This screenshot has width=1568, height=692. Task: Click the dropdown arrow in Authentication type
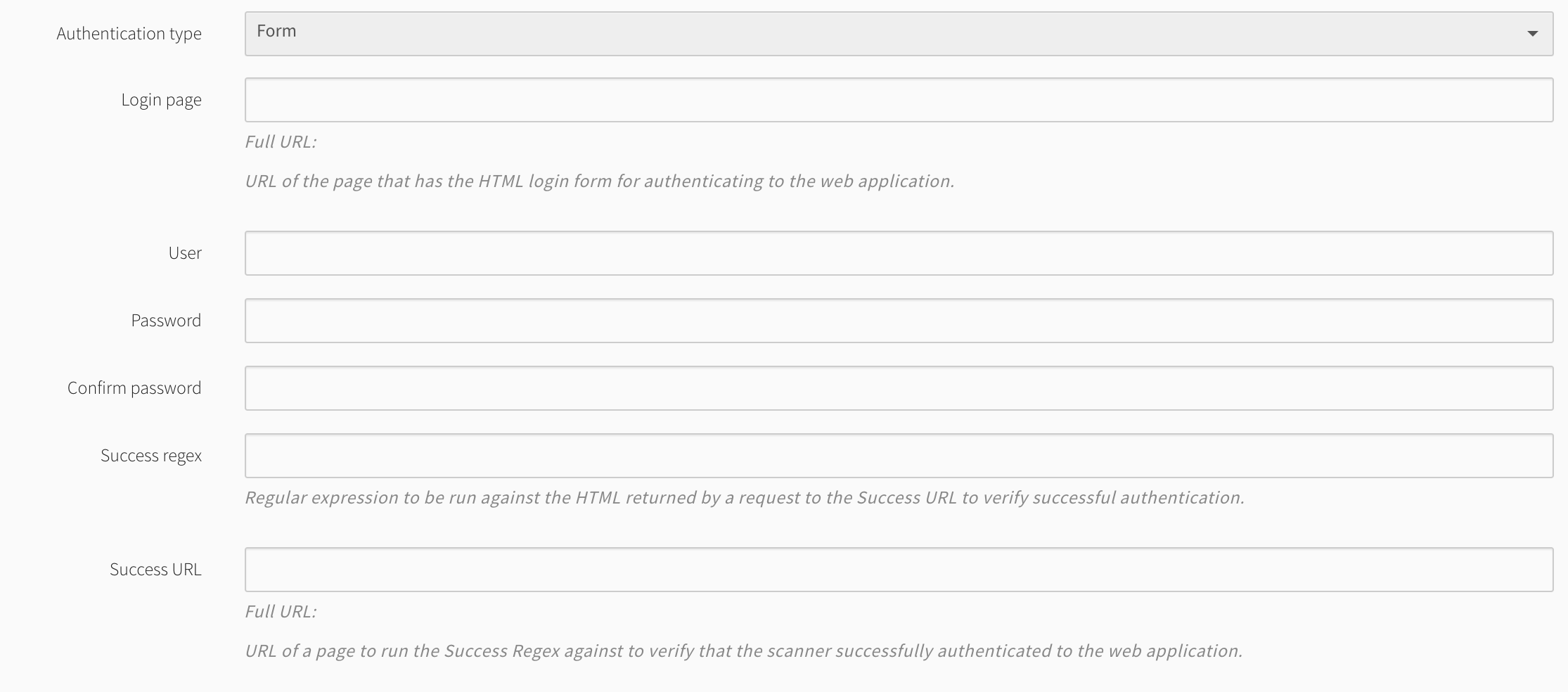point(1532,34)
